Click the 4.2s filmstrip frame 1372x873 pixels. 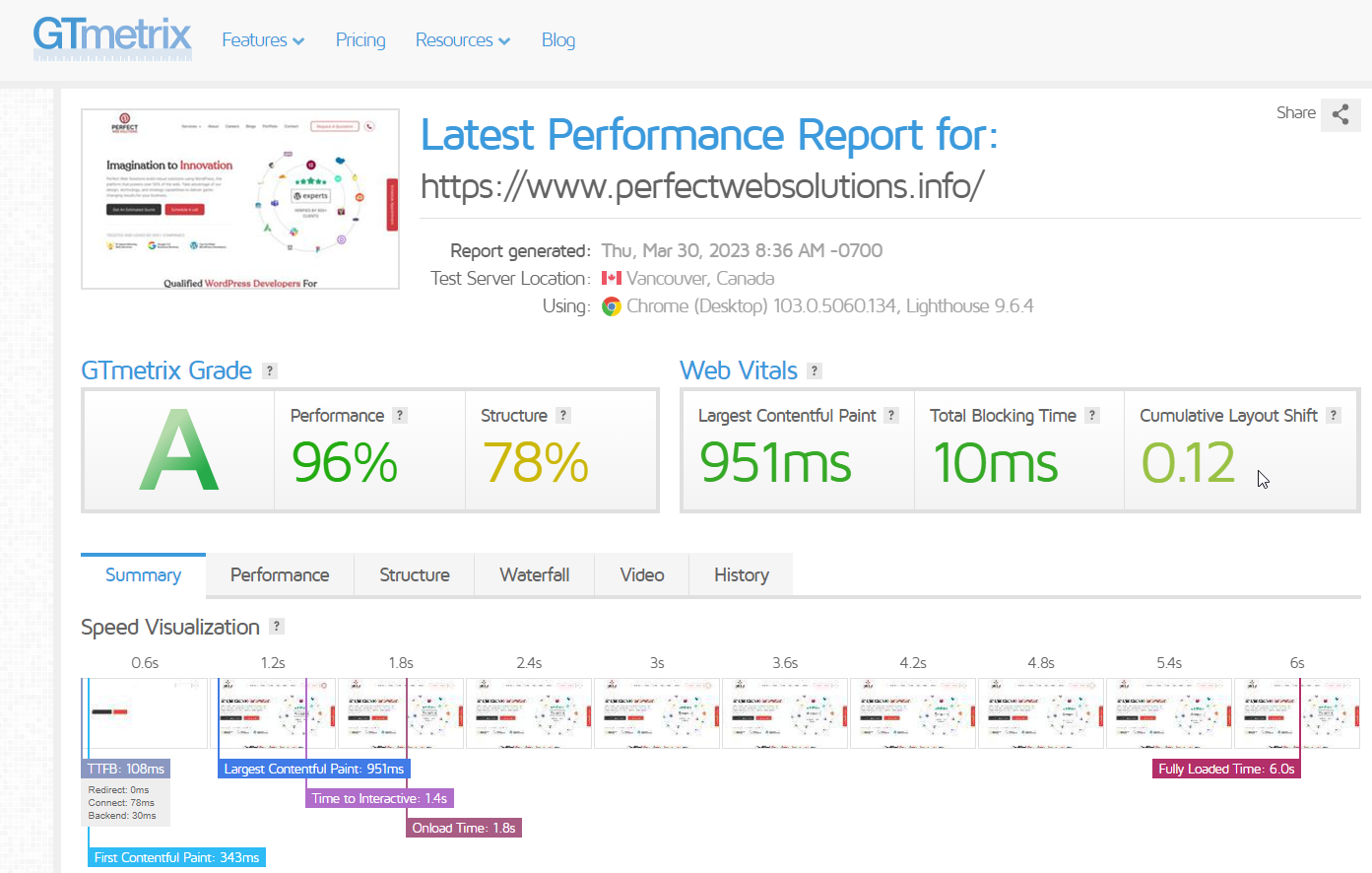tap(913, 713)
